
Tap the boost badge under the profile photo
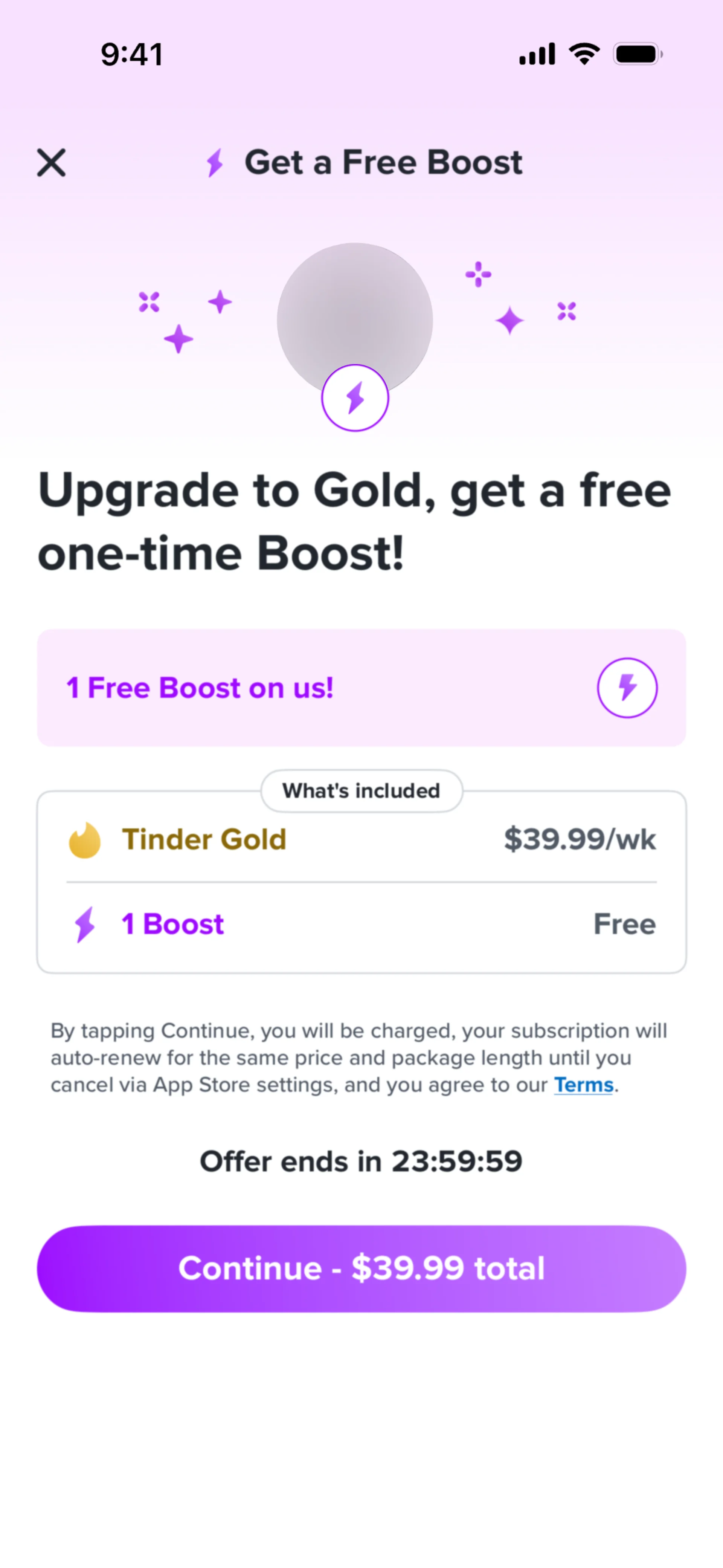point(355,397)
